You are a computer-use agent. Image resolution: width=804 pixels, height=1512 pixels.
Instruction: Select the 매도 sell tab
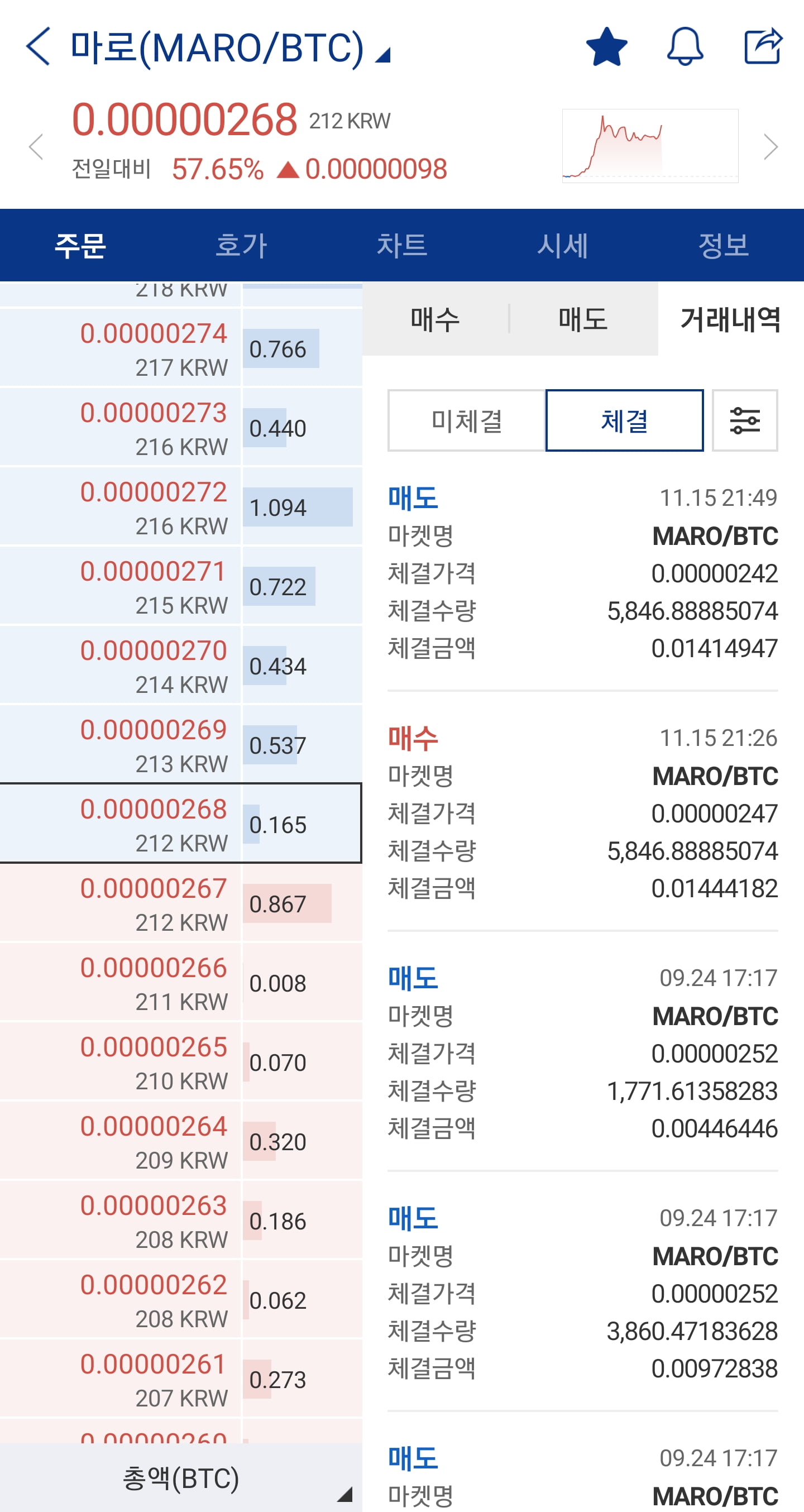click(583, 319)
